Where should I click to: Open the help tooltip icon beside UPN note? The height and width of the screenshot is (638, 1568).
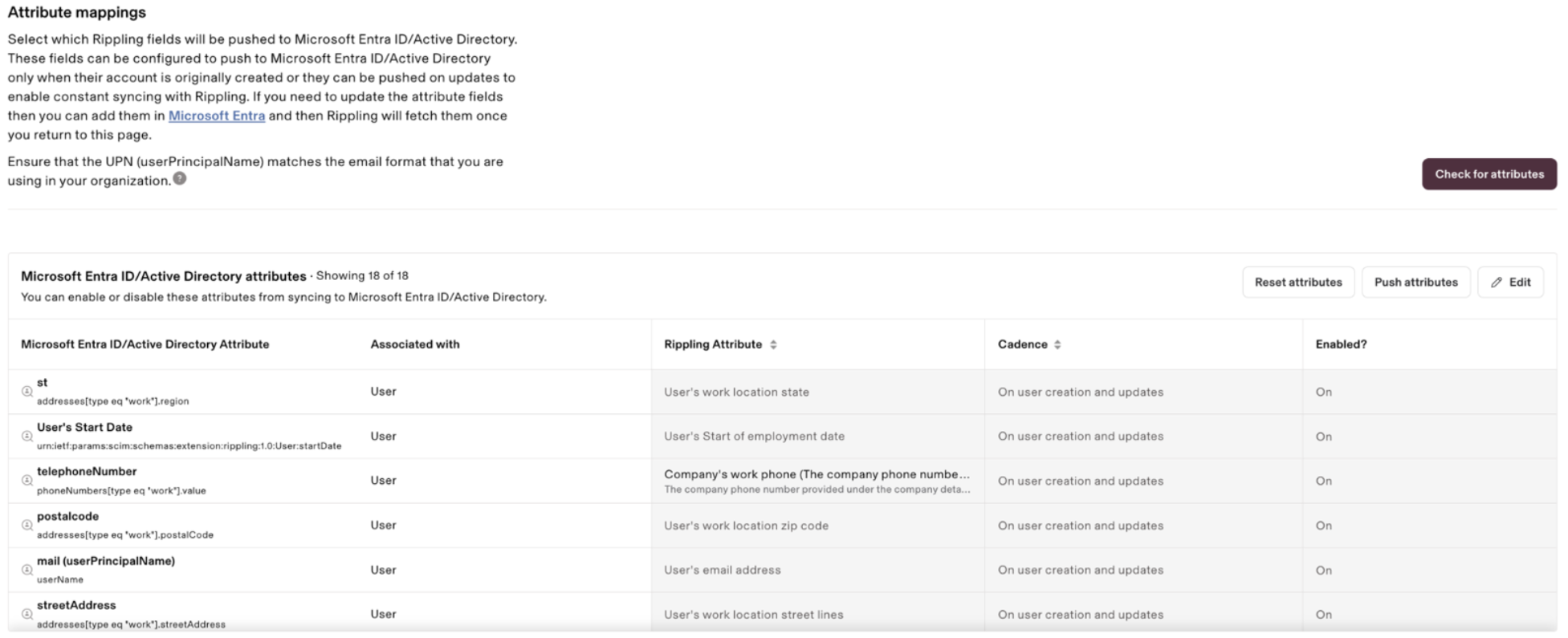pyautogui.click(x=180, y=179)
